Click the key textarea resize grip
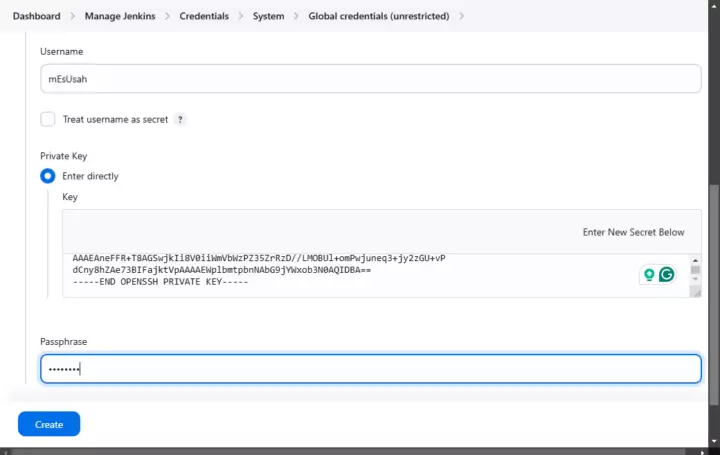The height and width of the screenshot is (455, 720). 697,292
